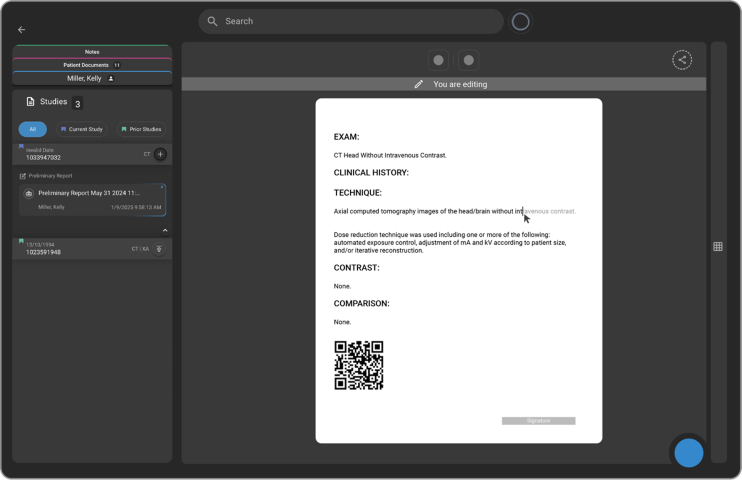Open the Notes tab
Viewport: 742px width, 480px height.
(92, 51)
